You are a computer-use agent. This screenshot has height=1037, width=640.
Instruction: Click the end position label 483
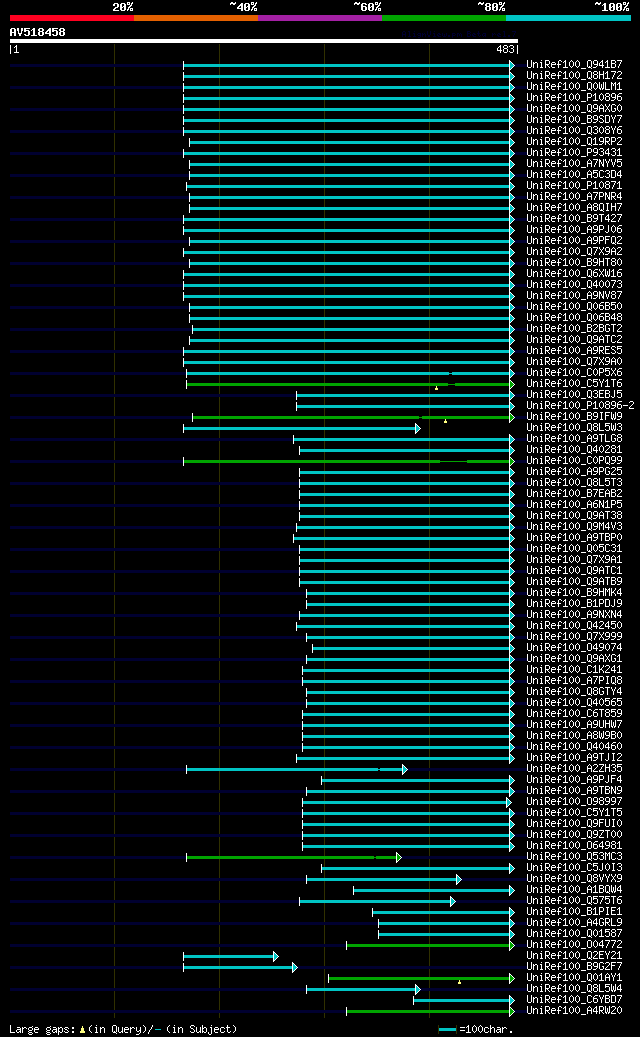[505, 49]
